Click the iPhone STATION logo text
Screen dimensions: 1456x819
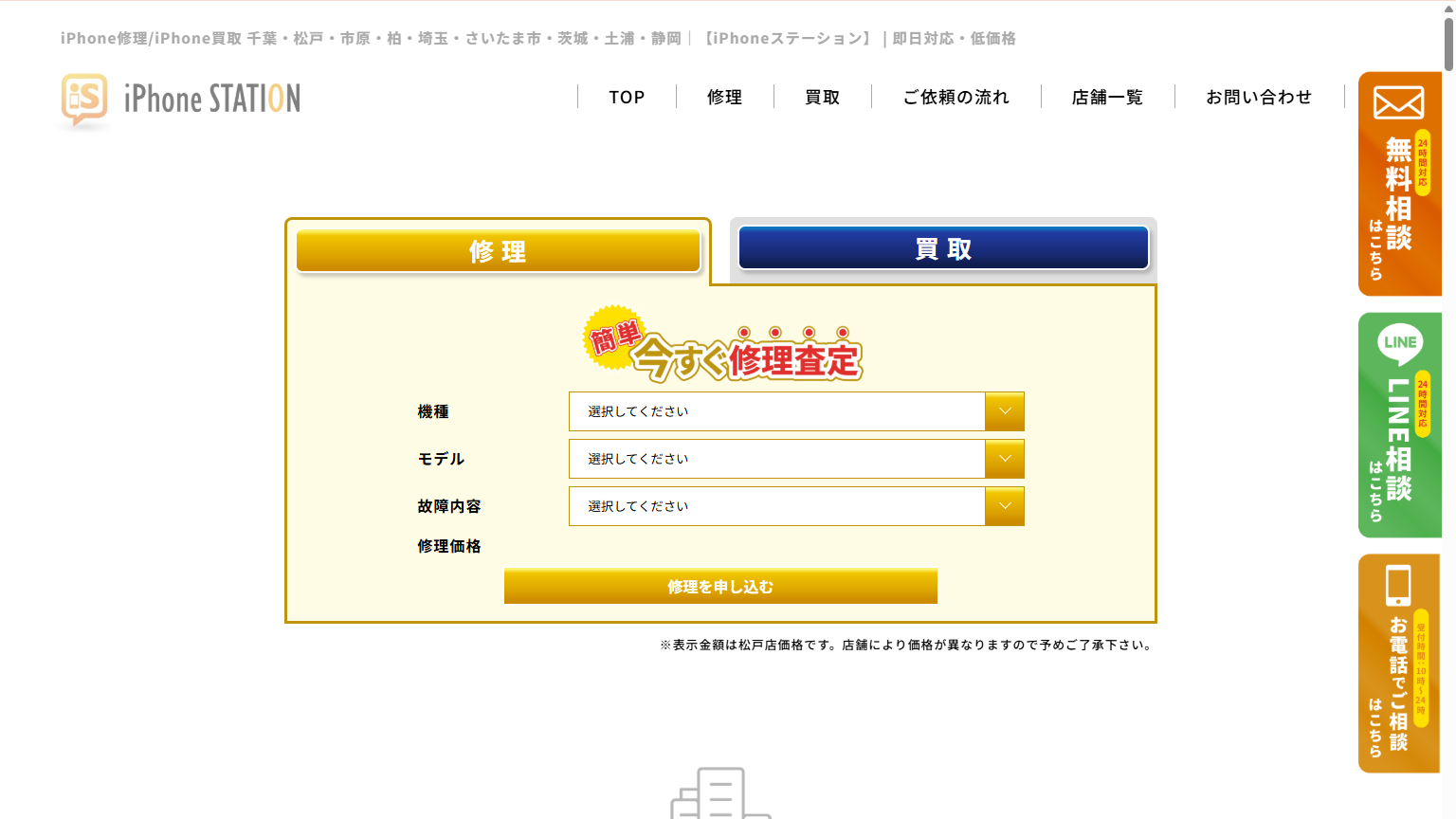tap(212, 99)
